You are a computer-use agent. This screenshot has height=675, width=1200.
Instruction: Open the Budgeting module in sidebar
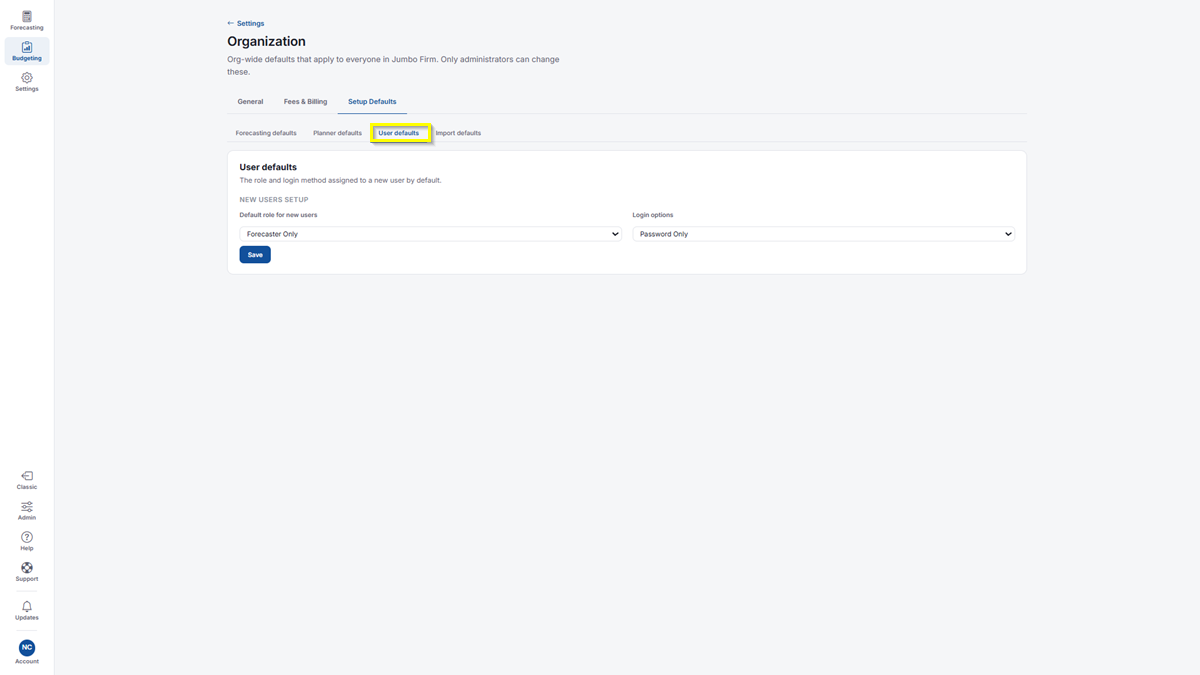pyautogui.click(x=27, y=51)
